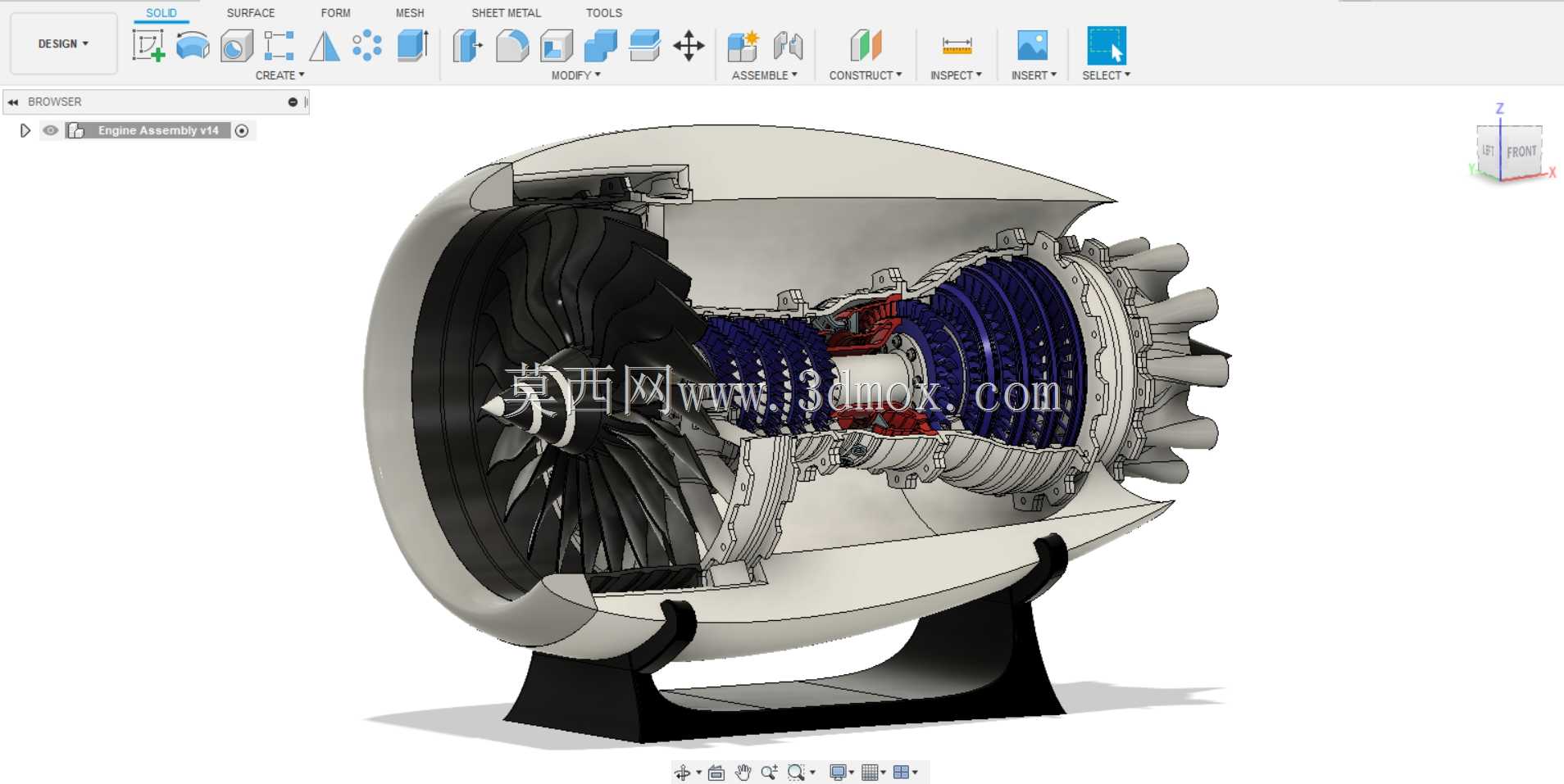
Task: Select the Shell tool
Action: (x=557, y=46)
